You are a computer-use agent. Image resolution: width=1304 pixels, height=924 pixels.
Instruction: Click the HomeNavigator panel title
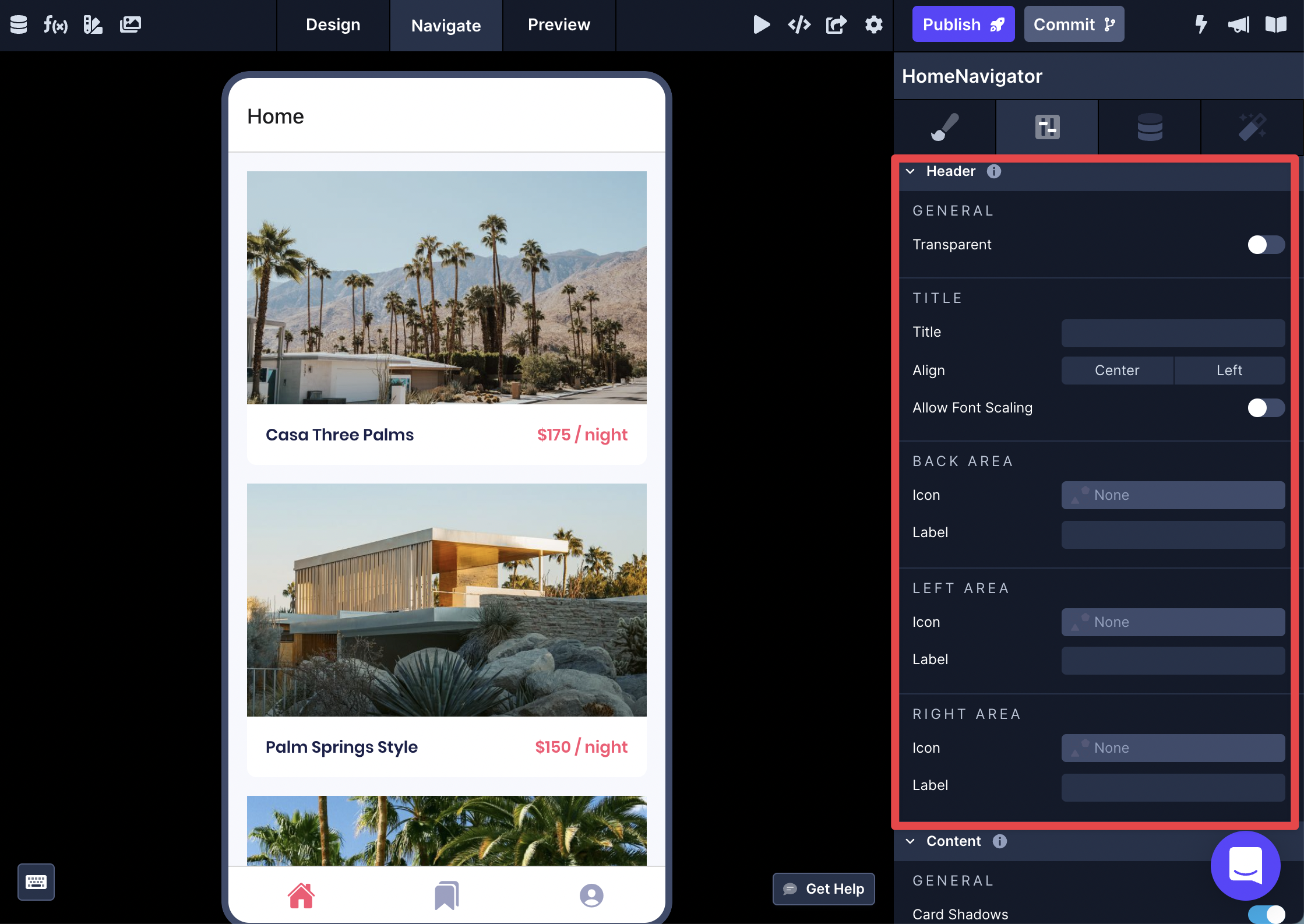(972, 76)
